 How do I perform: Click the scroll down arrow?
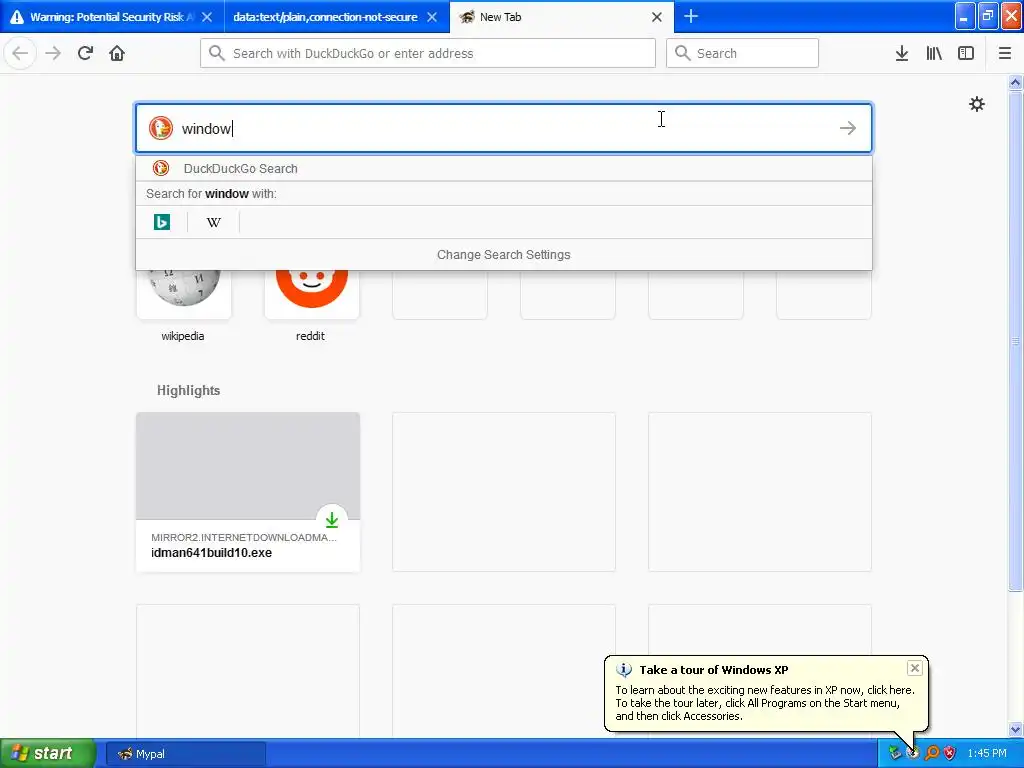(x=1015, y=729)
